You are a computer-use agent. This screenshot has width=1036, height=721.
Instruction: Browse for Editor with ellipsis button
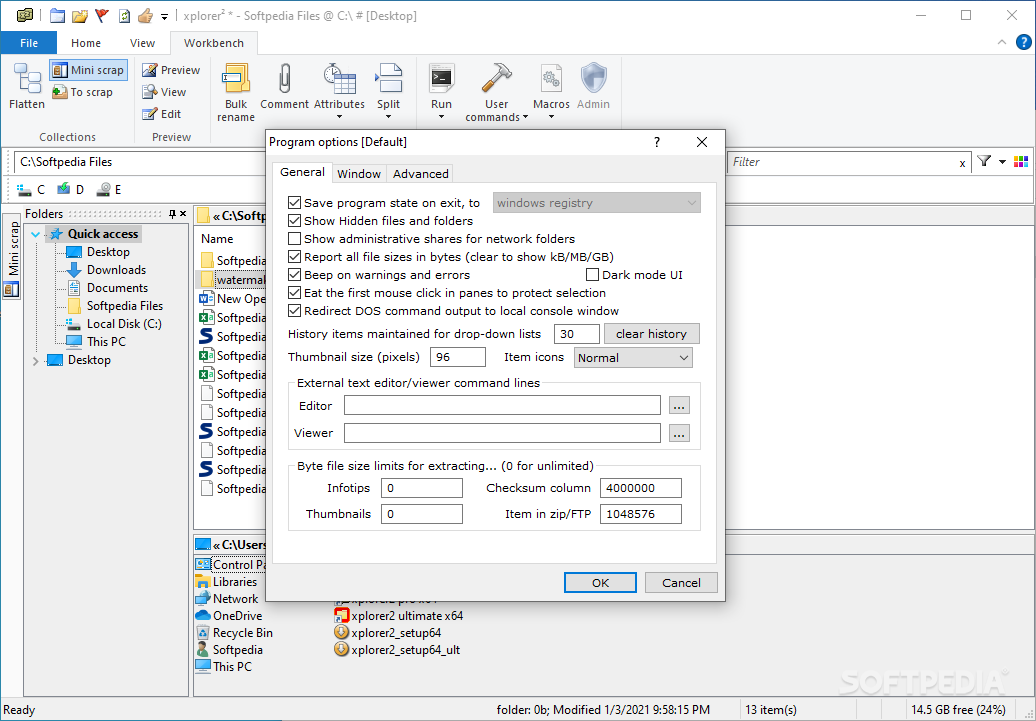pyautogui.click(x=679, y=406)
